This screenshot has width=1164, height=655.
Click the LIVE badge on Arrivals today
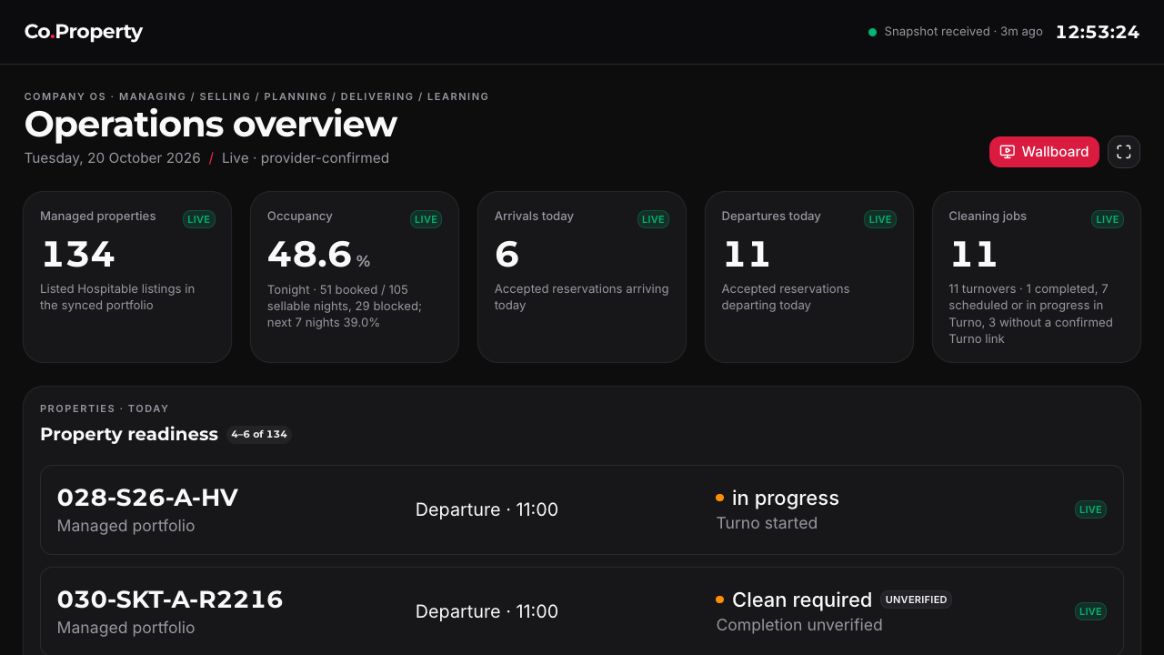pos(653,219)
